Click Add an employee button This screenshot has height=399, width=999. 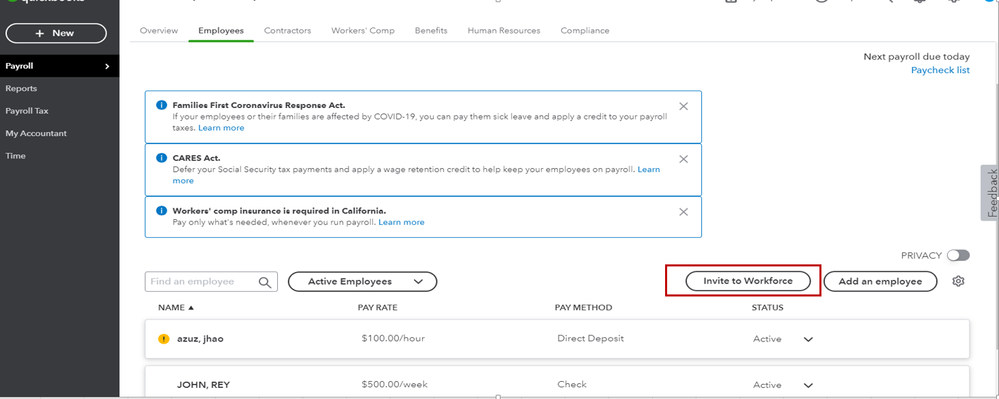click(880, 281)
